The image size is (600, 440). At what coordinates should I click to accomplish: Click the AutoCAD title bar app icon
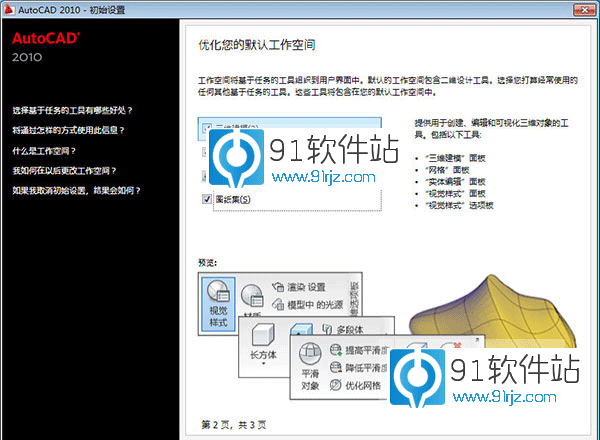pyautogui.click(x=9, y=9)
